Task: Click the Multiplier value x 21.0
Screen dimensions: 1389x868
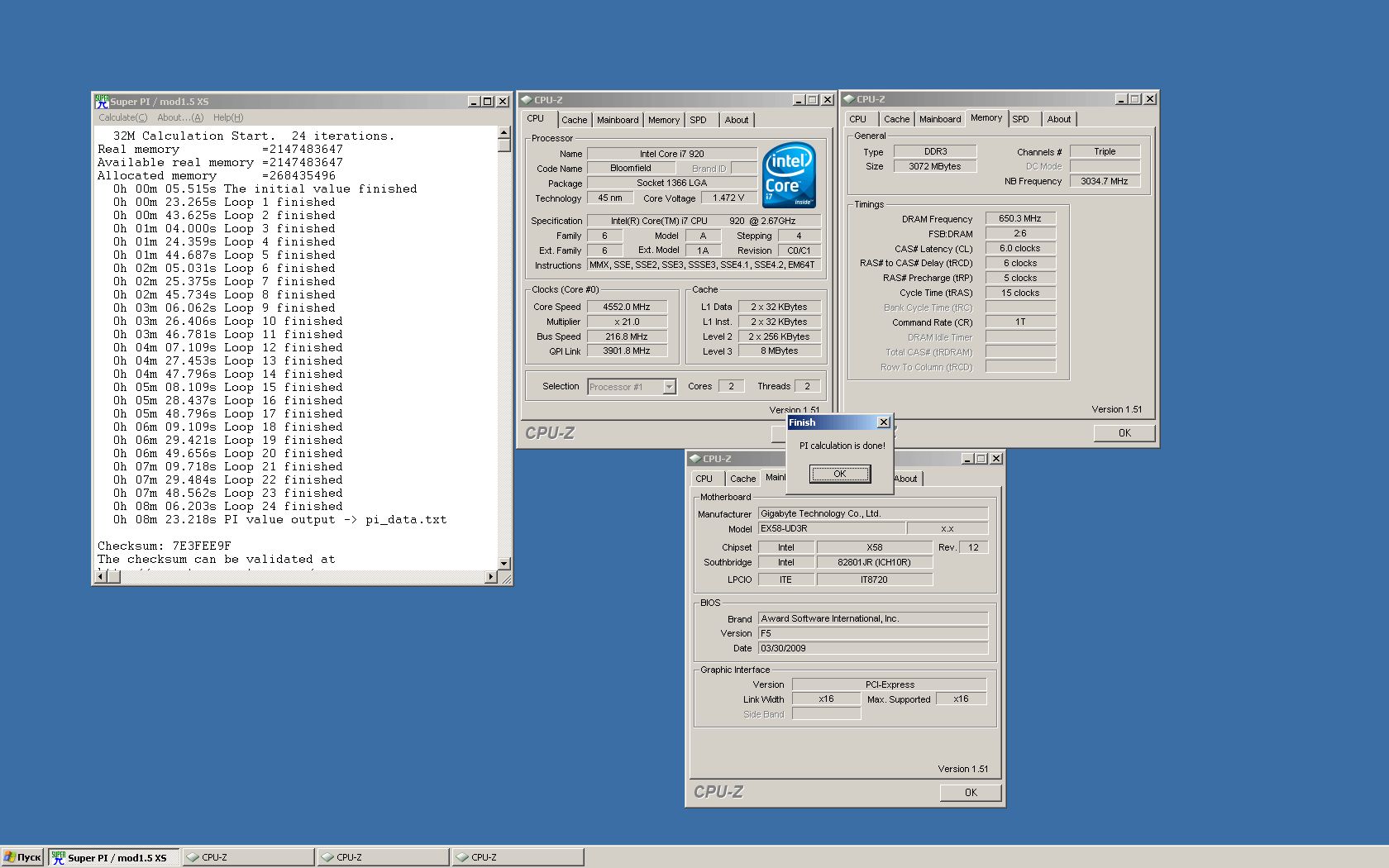Action: pos(627,322)
